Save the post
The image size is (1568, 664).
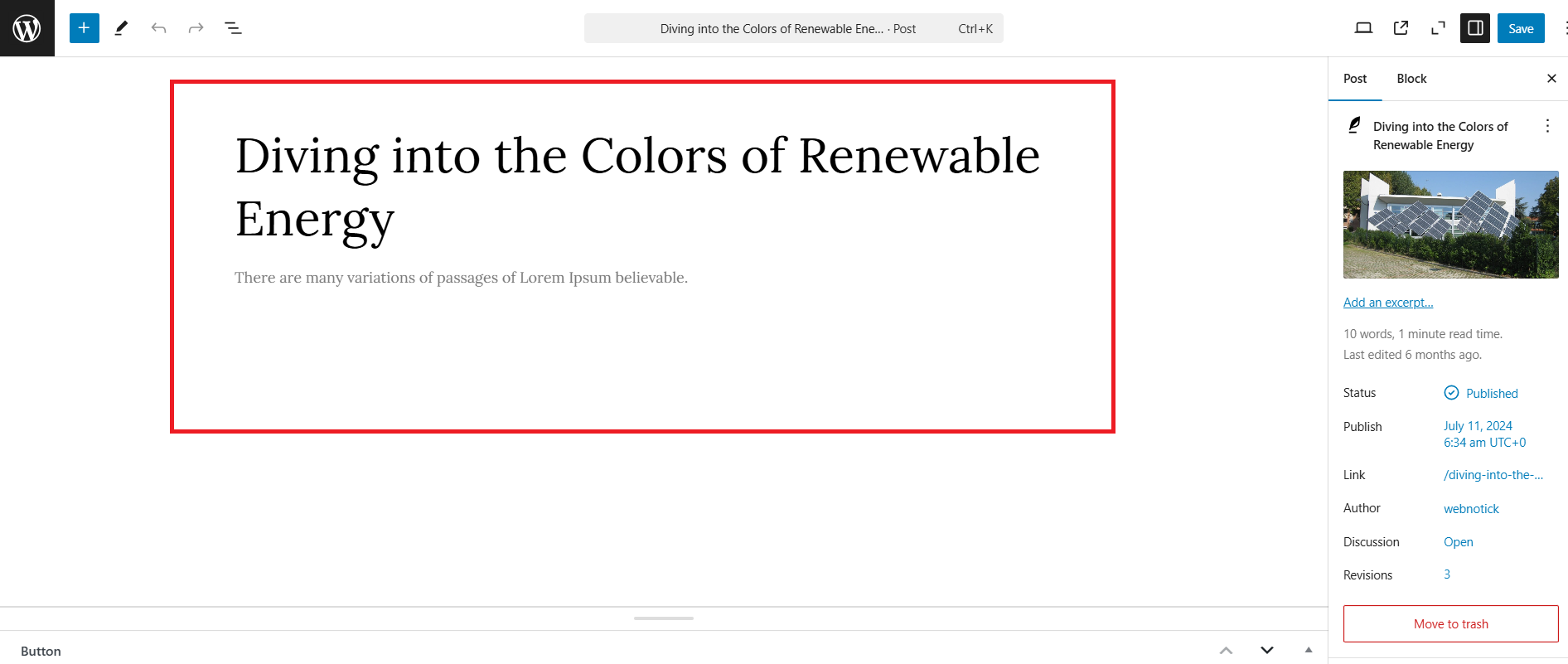click(1521, 28)
